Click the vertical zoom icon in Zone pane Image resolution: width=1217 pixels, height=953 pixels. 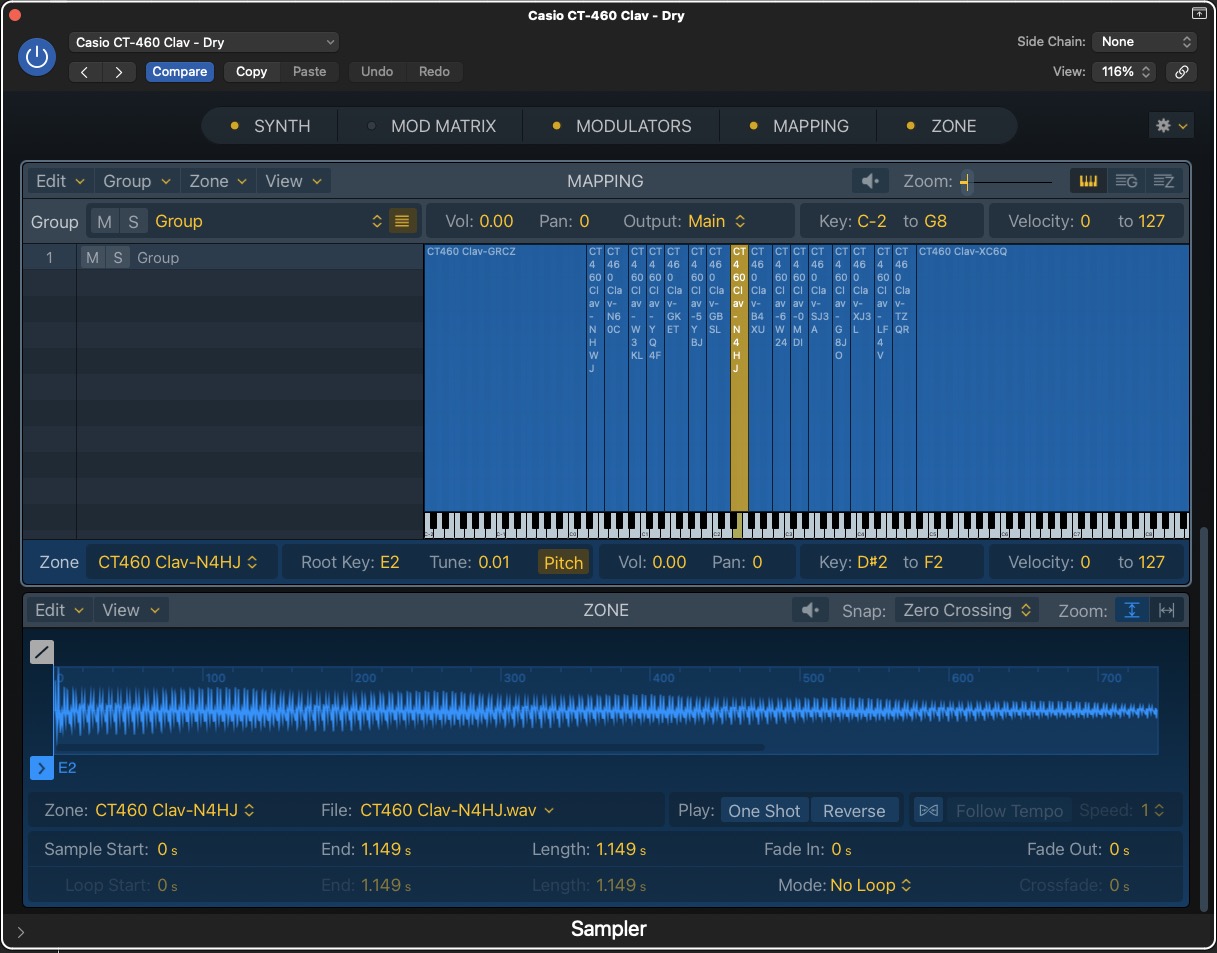[x=1132, y=610]
